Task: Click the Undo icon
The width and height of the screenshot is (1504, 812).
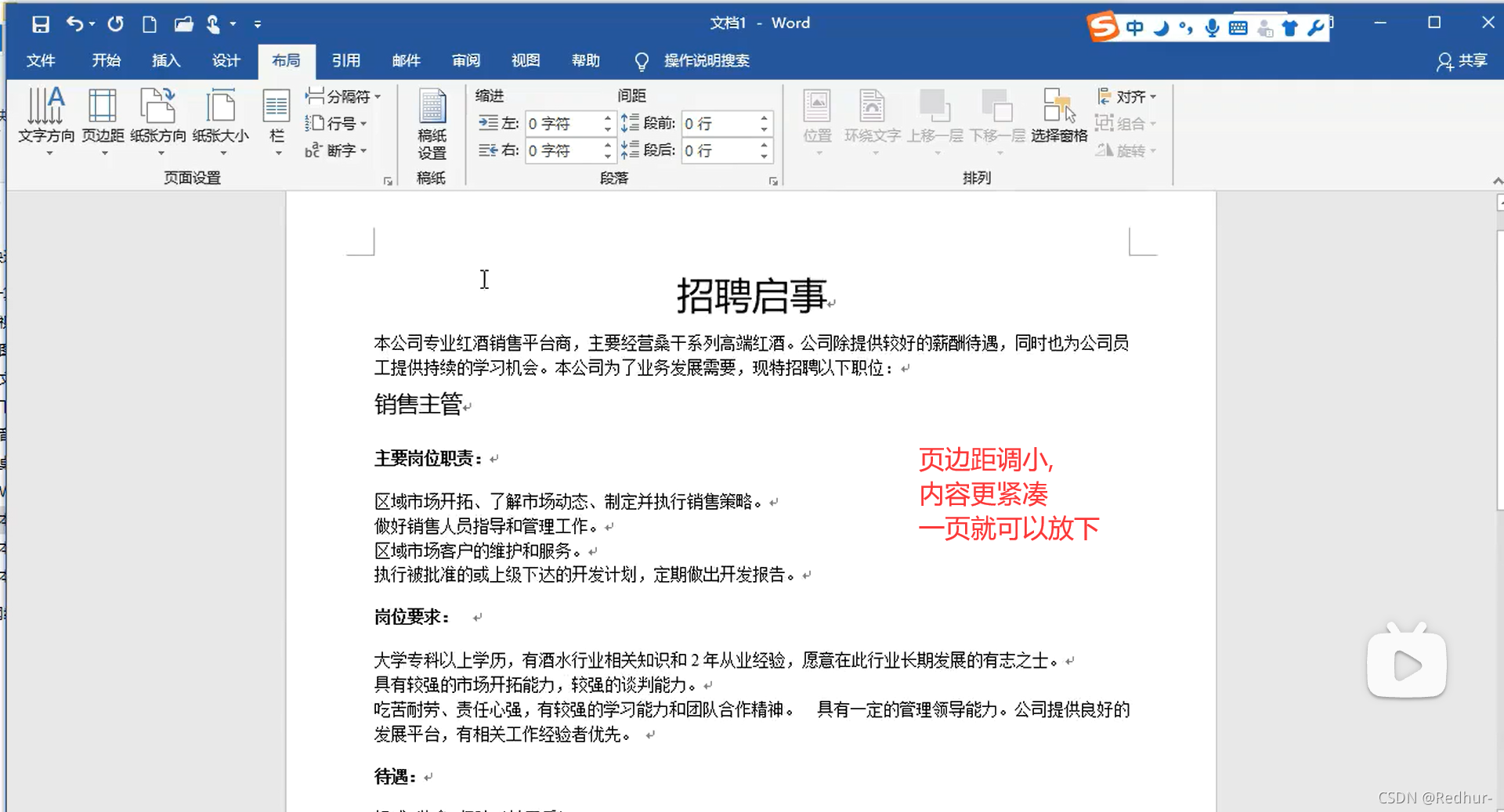Action: (x=73, y=24)
